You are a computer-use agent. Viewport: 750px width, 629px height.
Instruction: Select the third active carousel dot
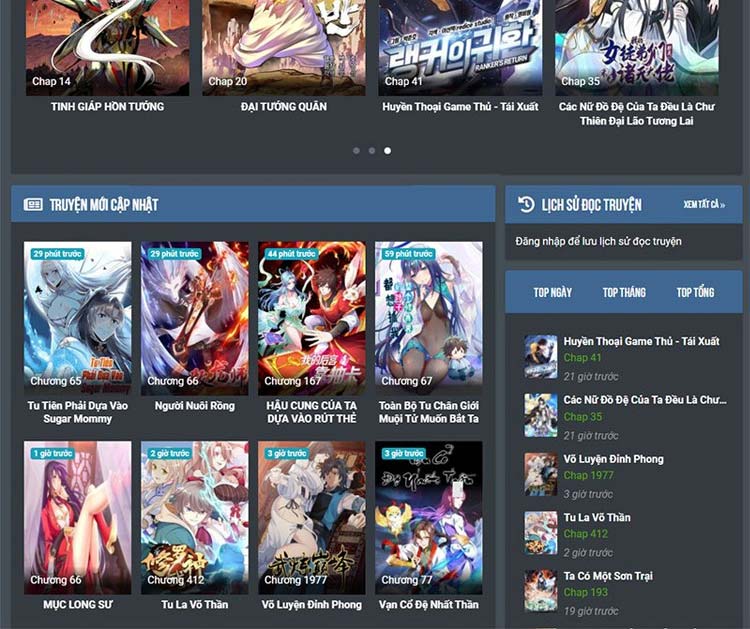point(387,151)
